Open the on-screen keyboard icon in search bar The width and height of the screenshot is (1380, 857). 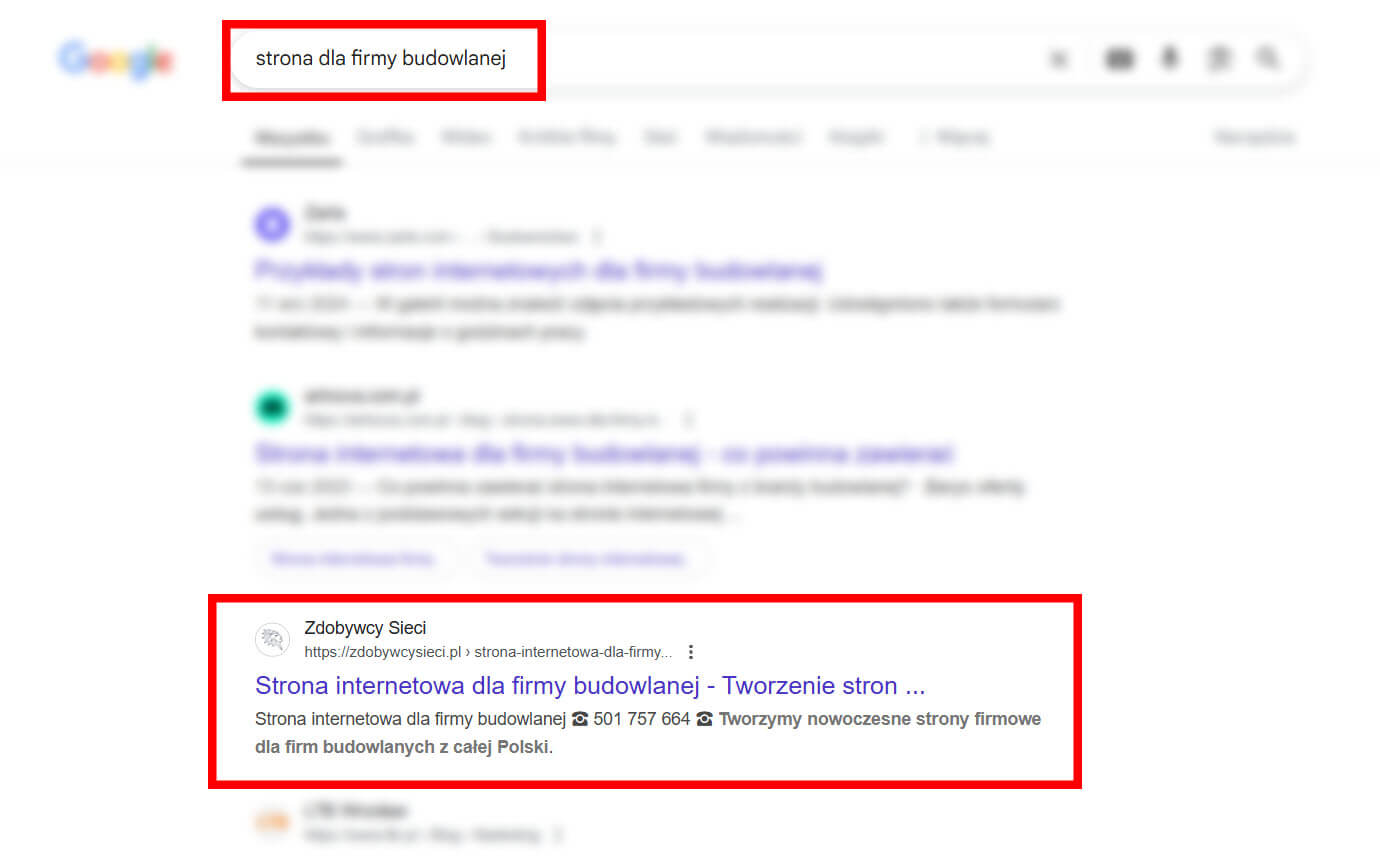1120,60
